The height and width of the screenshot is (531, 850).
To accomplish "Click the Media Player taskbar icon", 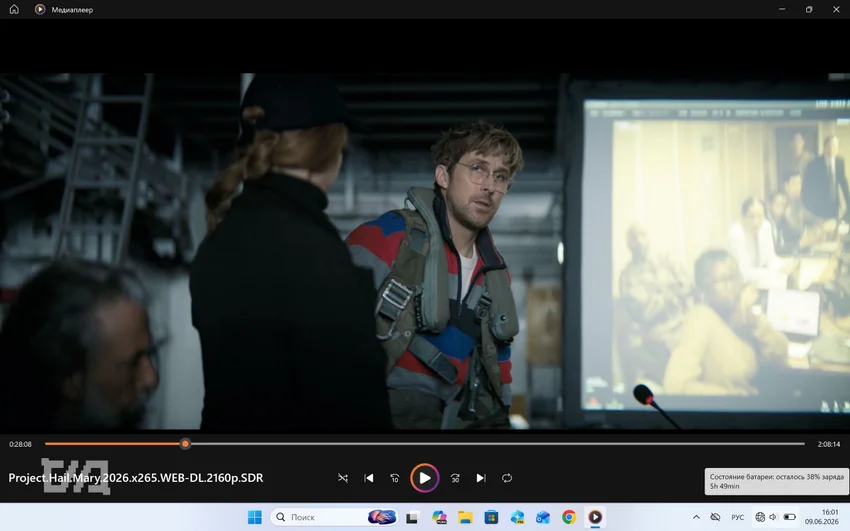I will click(595, 517).
